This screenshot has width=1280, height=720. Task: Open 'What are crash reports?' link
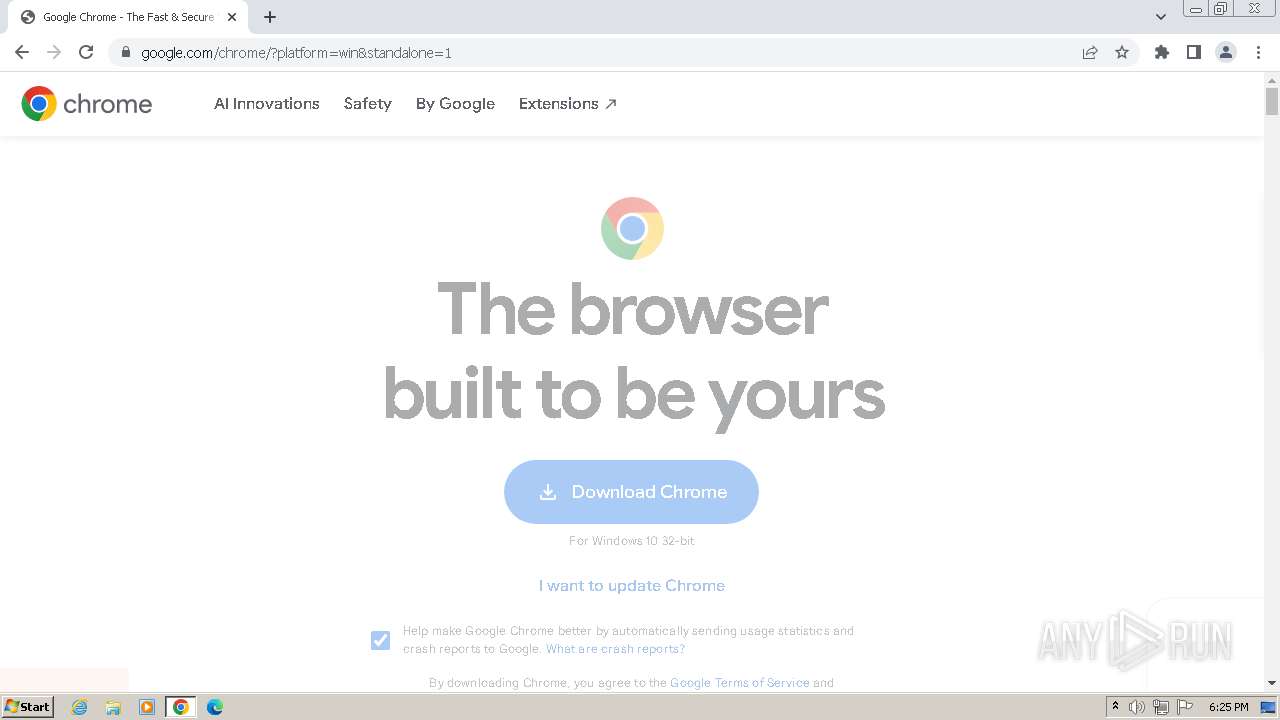click(615, 649)
